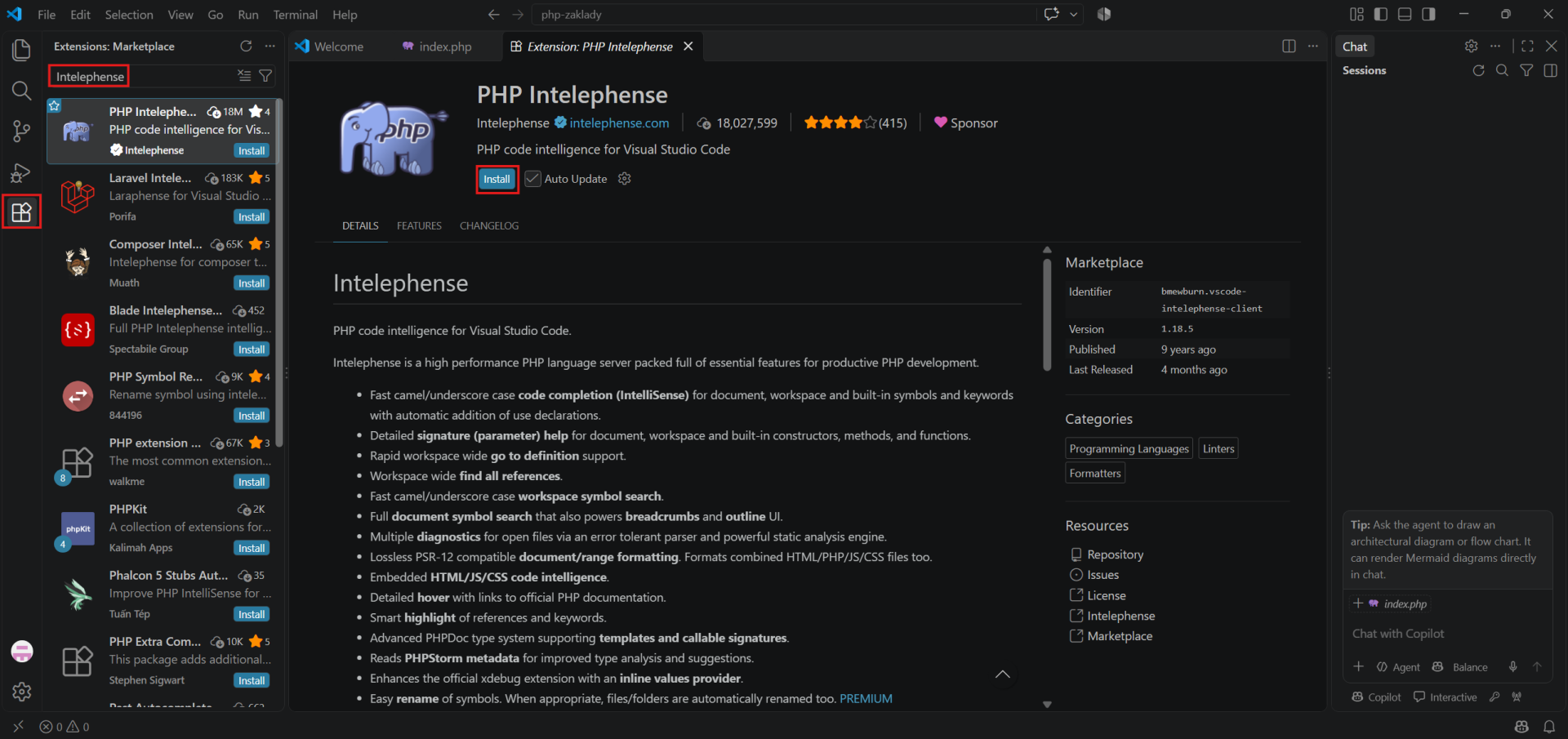Toggle the bottom panel layout button

tap(1405, 14)
